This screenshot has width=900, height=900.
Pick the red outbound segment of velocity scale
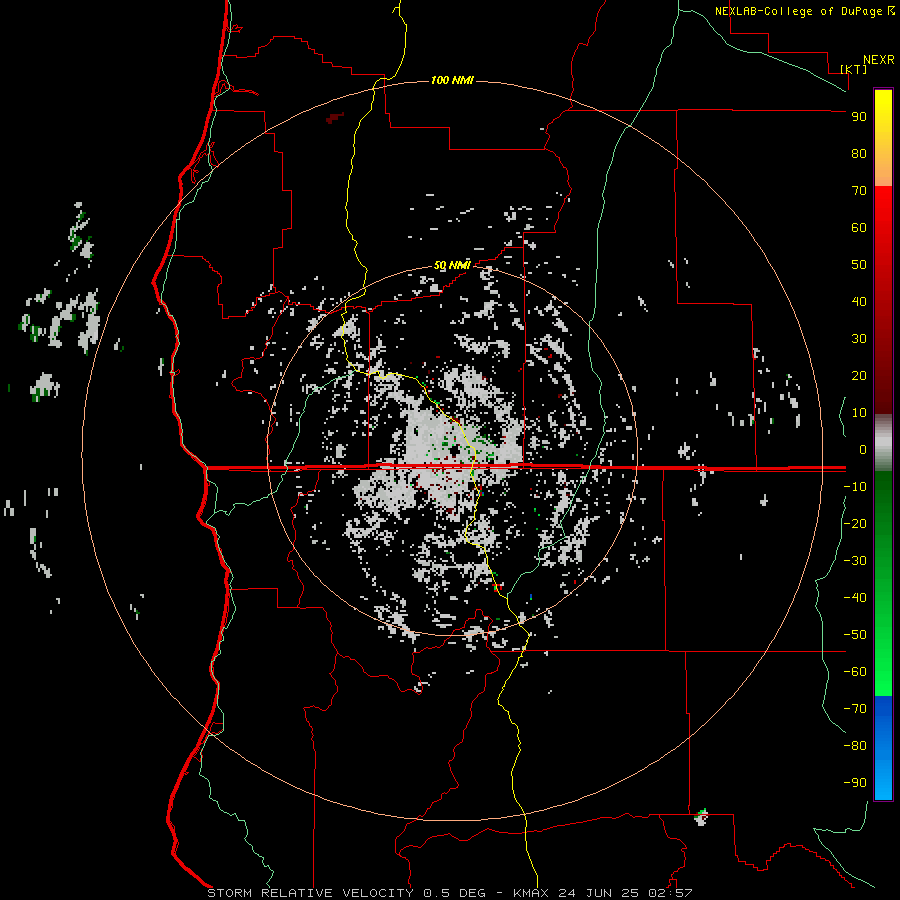coord(883,300)
